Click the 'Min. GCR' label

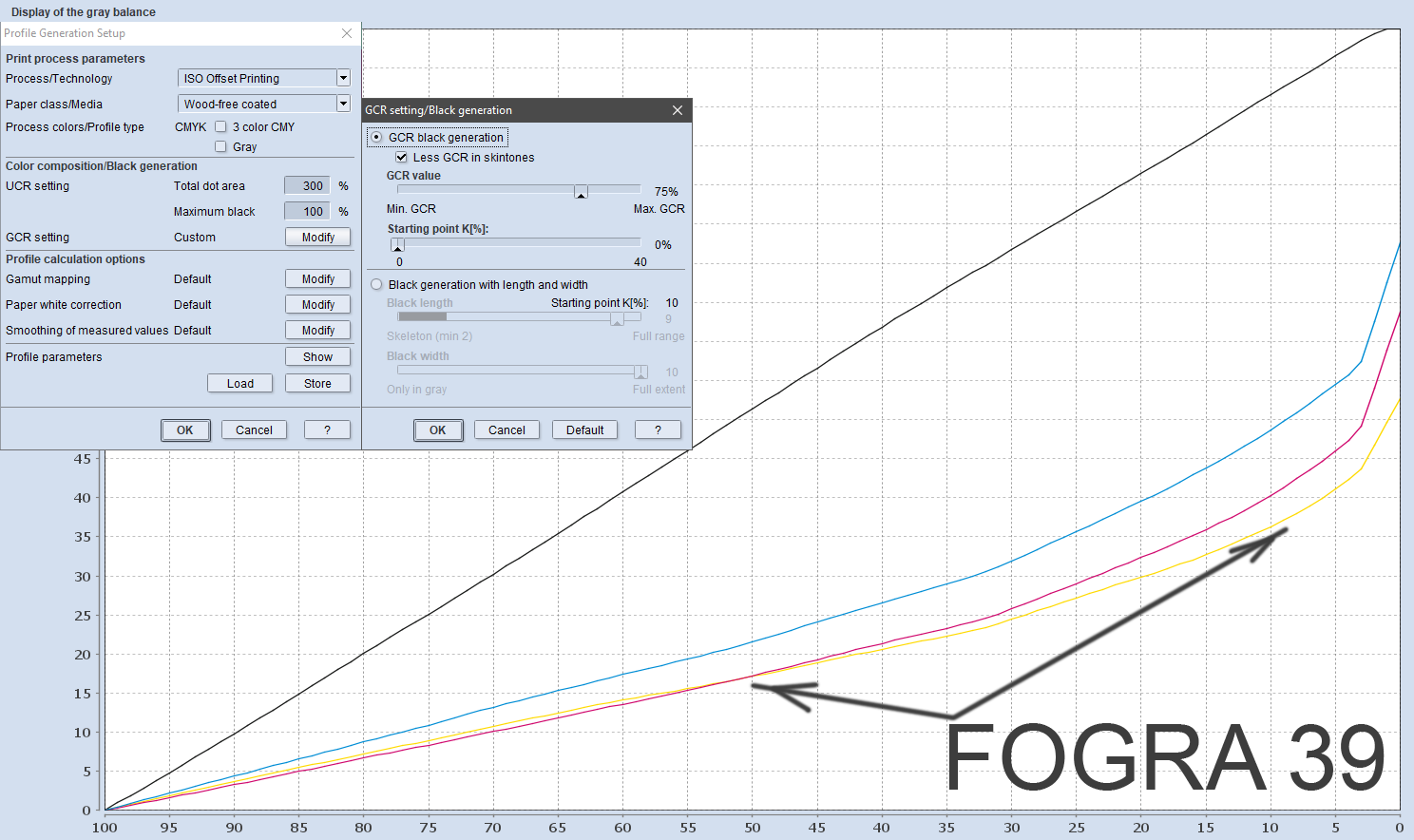pyautogui.click(x=411, y=209)
